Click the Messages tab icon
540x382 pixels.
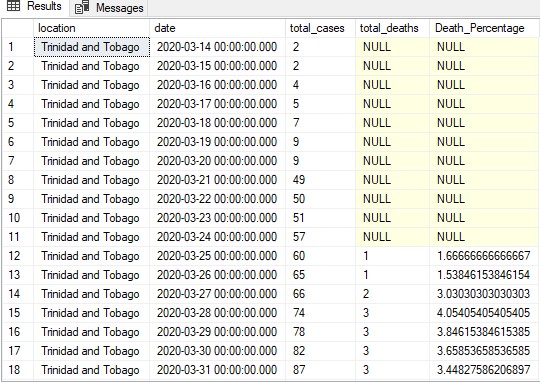pos(82,7)
